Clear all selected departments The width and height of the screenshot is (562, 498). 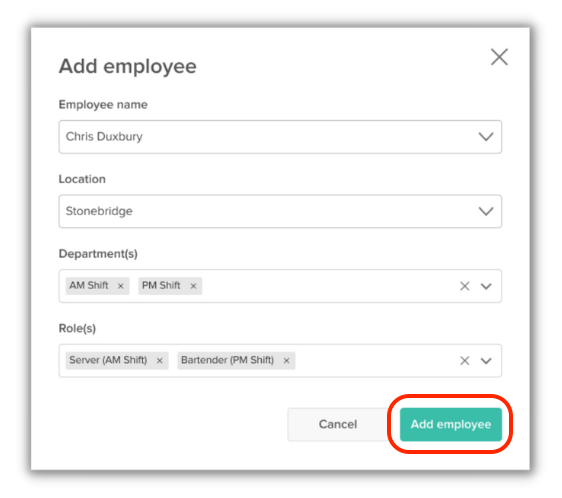465,286
